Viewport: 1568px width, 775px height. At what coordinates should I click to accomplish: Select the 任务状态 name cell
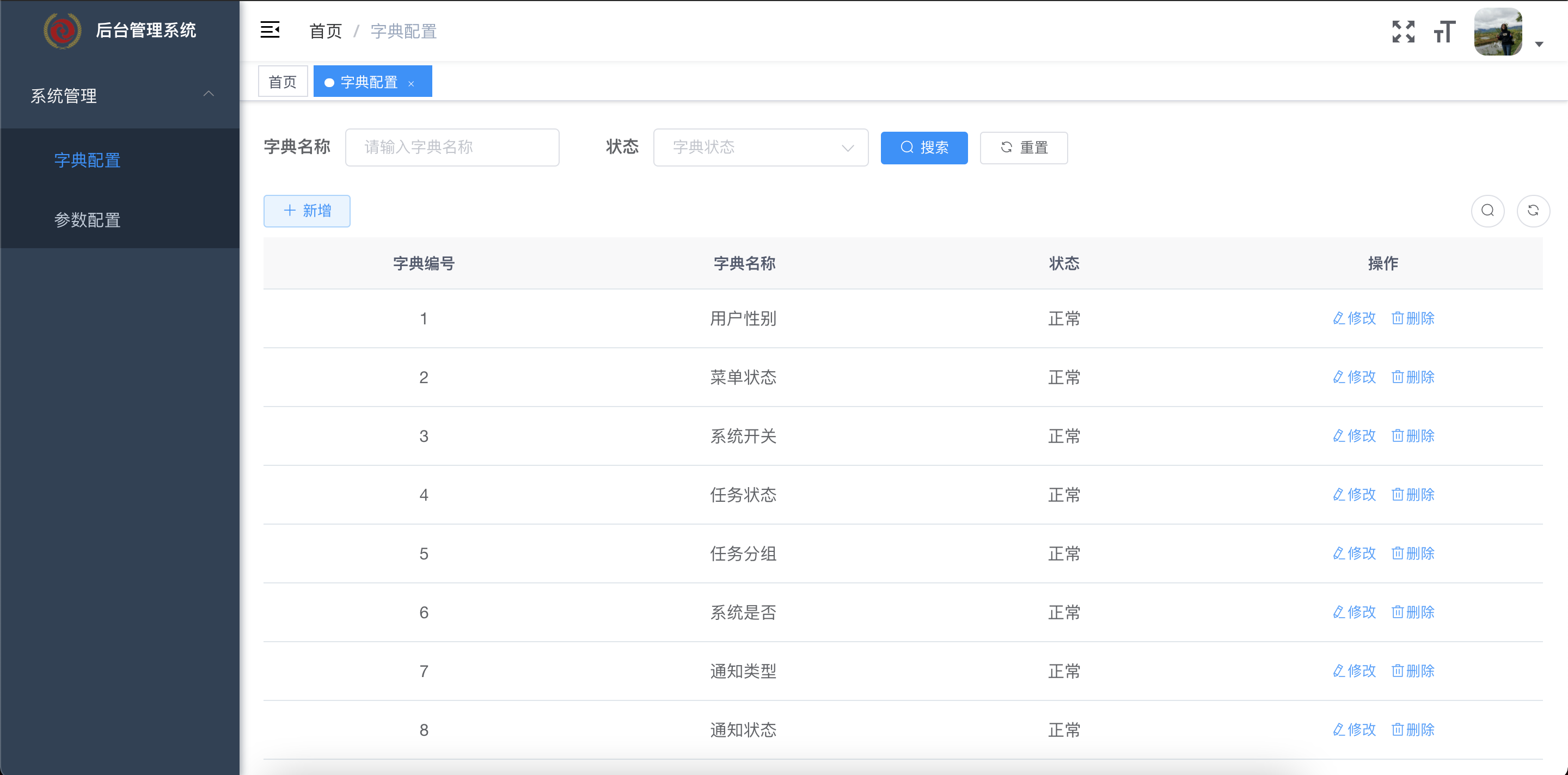point(743,495)
